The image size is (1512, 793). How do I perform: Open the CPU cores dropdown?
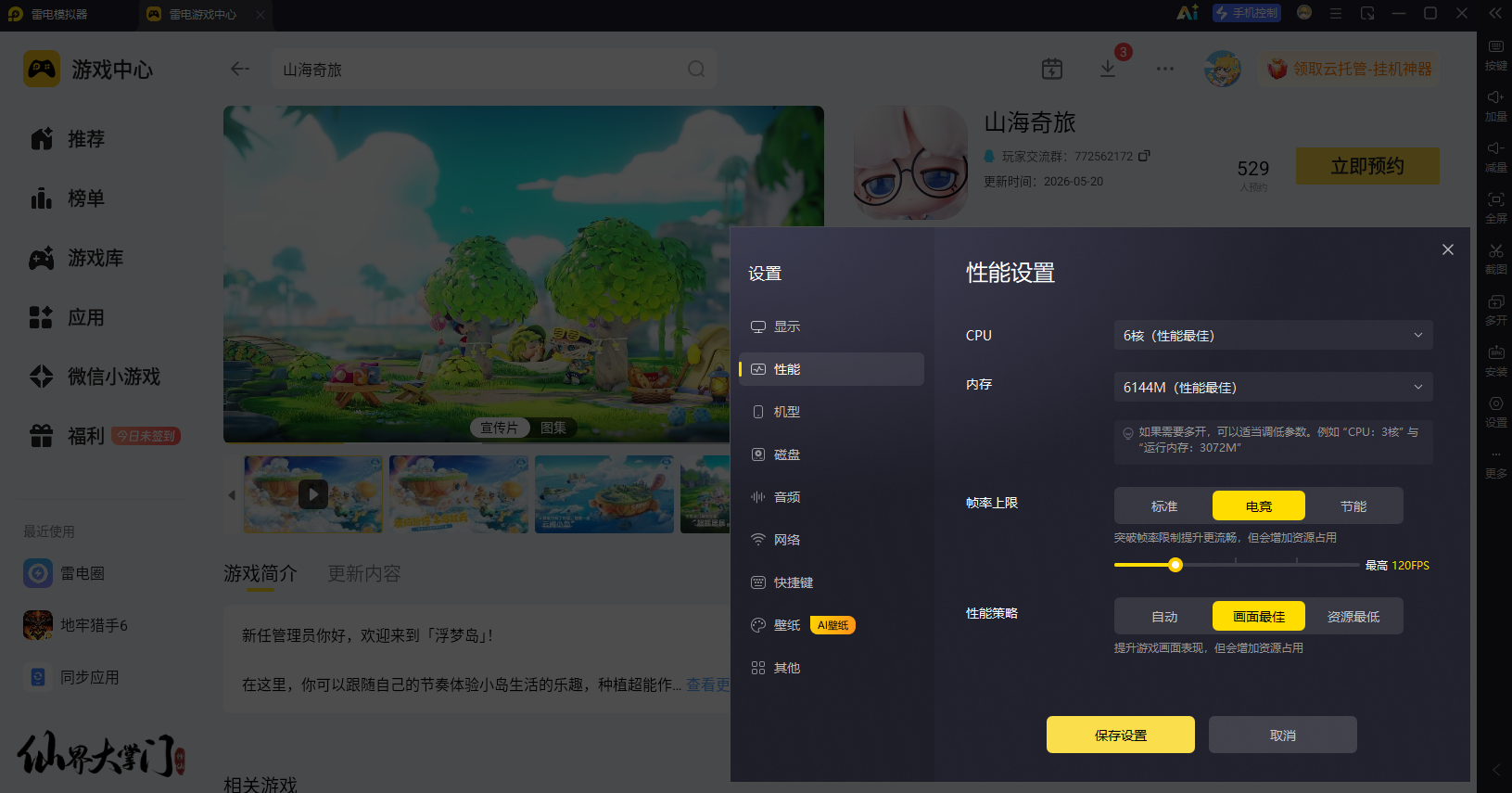click(x=1273, y=335)
